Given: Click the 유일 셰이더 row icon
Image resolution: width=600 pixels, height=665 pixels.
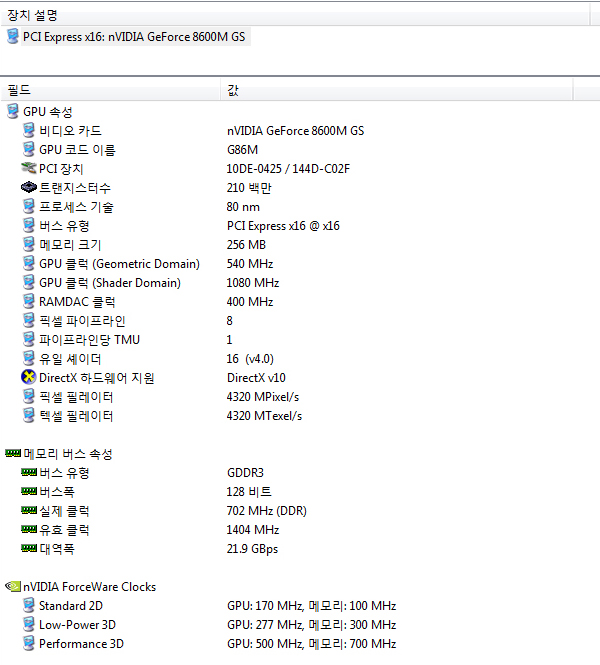Looking at the screenshot, I should (x=29, y=358).
